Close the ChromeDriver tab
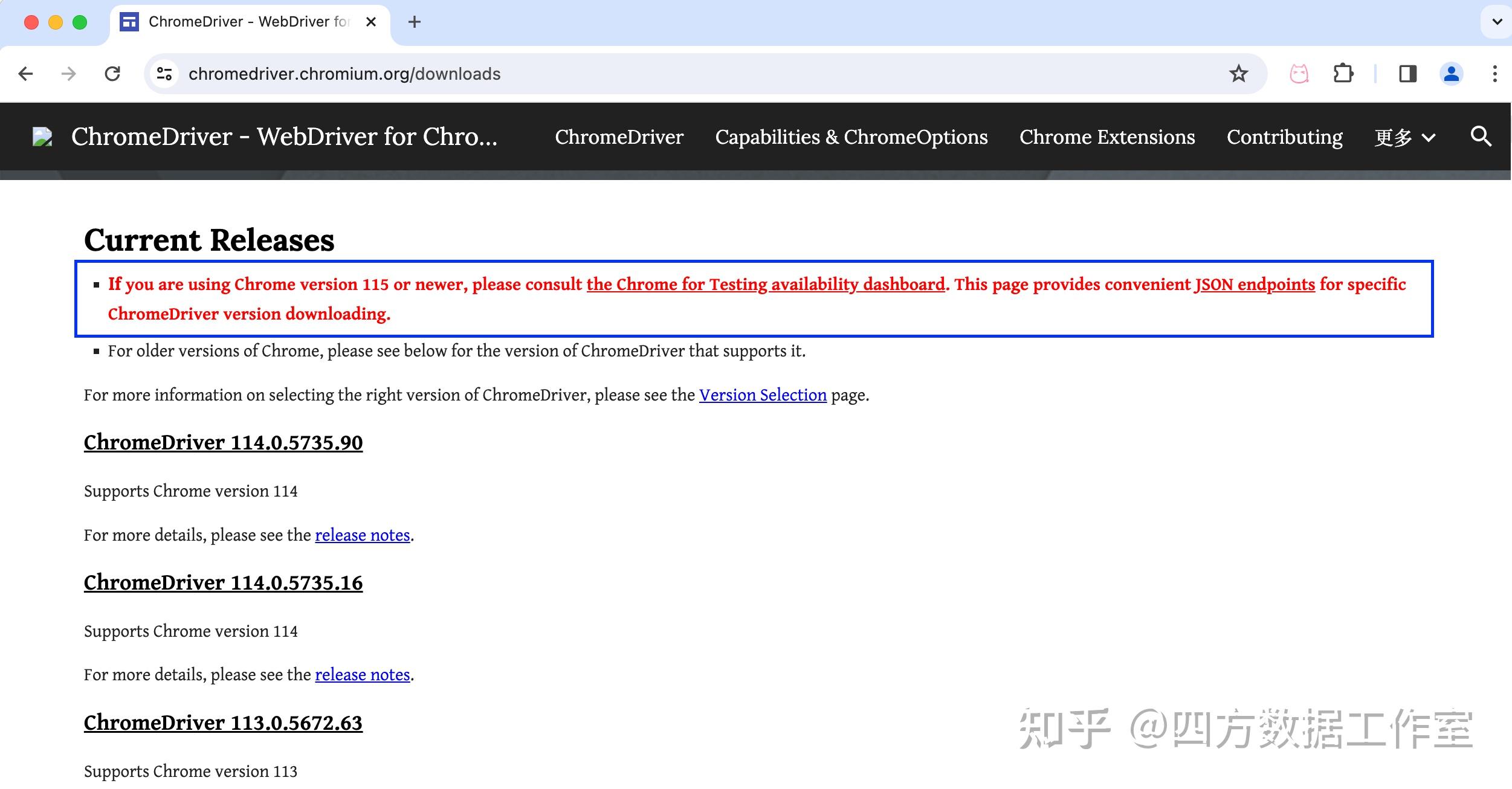1512x789 pixels. pyautogui.click(x=371, y=22)
